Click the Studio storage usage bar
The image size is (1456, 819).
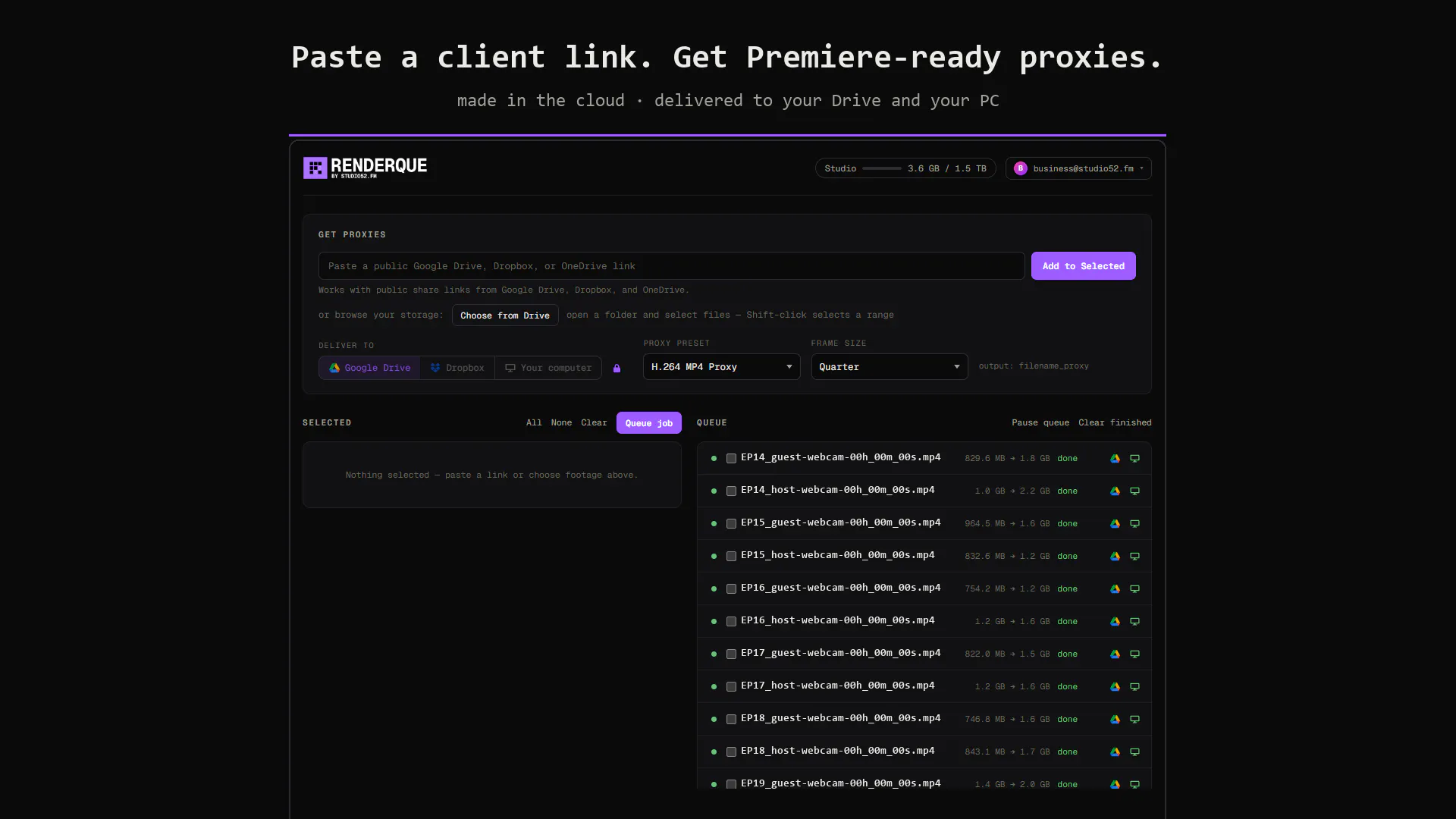pos(882,168)
